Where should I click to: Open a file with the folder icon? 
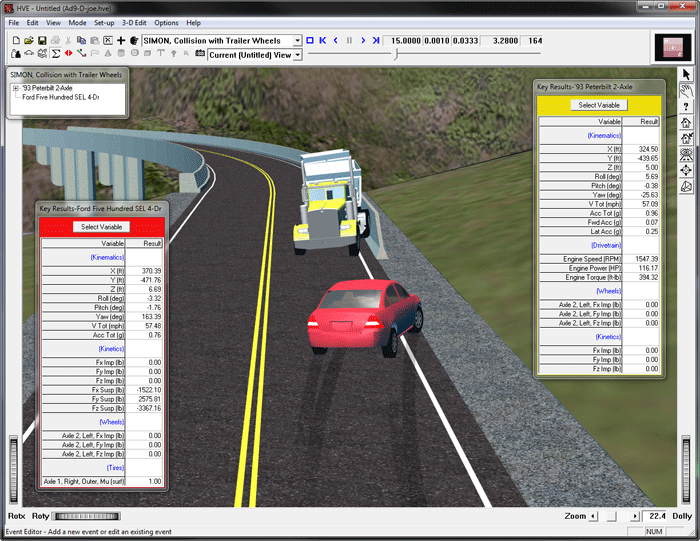click(x=29, y=41)
